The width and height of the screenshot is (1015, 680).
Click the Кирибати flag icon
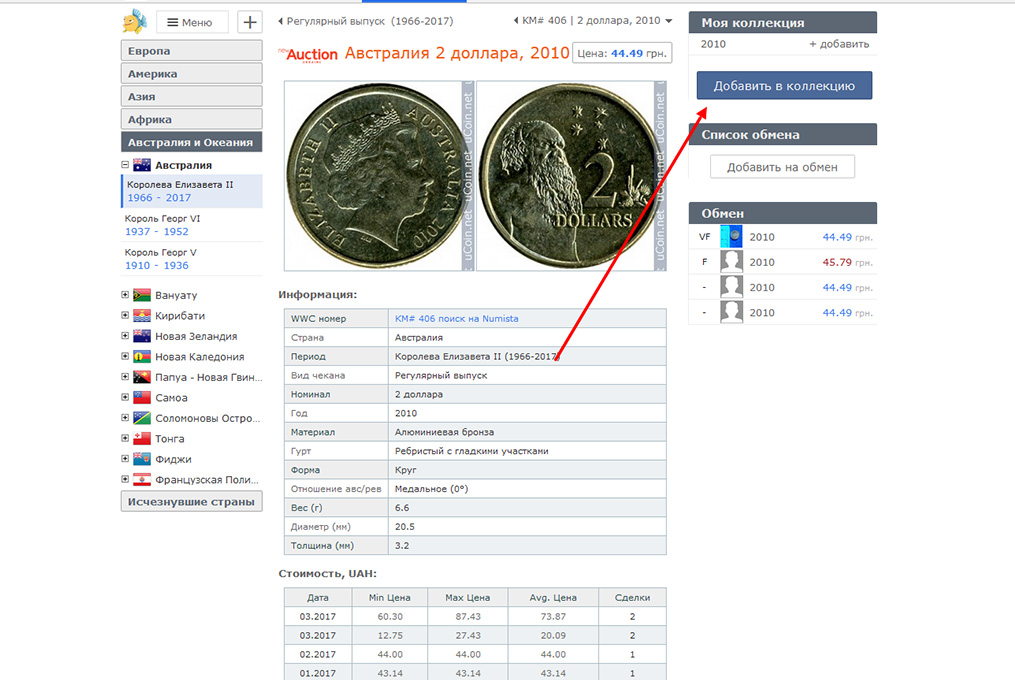(x=141, y=316)
